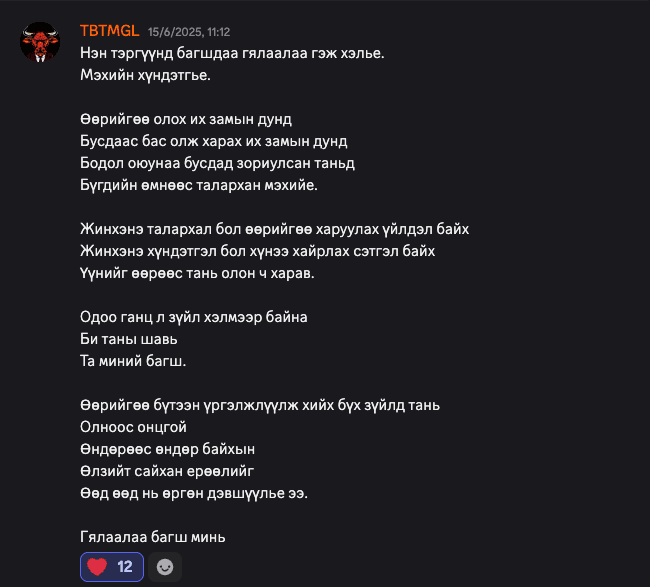The height and width of the screenshot is (587, 650).
Task: Click the text "Мэхийн хүндэтгье."
Action: coord(146,75)
